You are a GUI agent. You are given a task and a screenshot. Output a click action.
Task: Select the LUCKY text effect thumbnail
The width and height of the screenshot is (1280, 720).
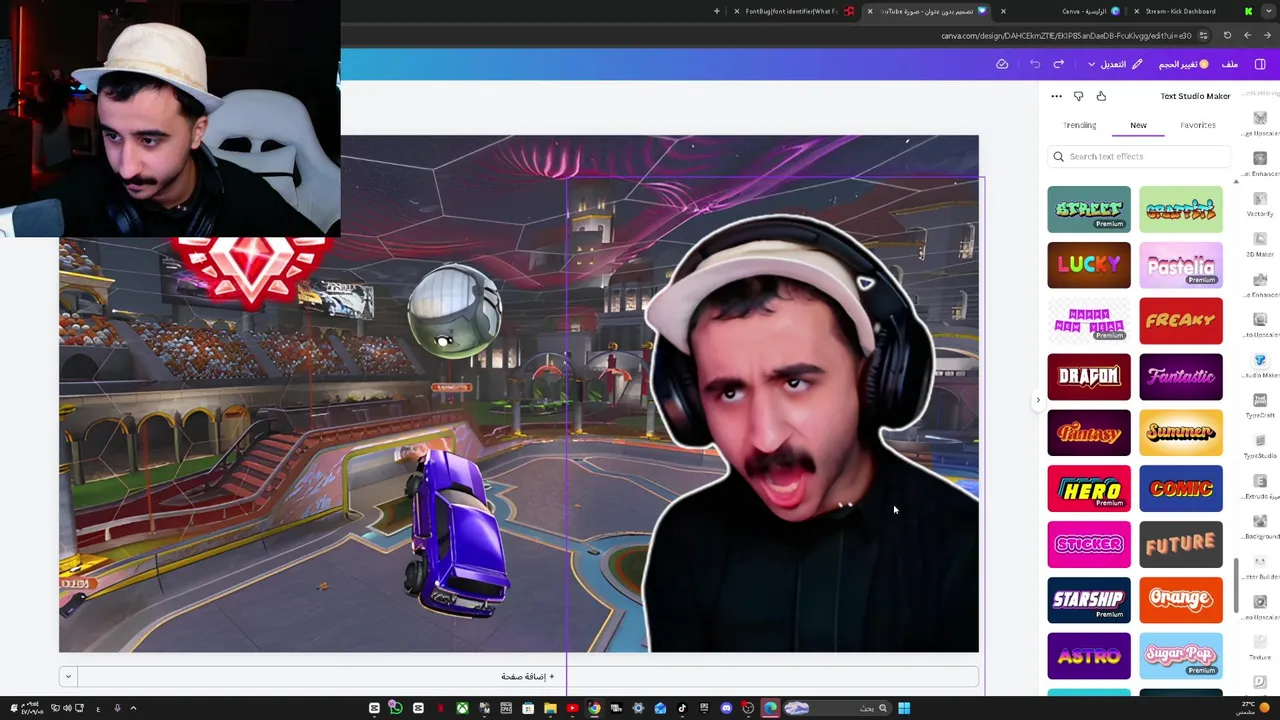point(1089,265)
